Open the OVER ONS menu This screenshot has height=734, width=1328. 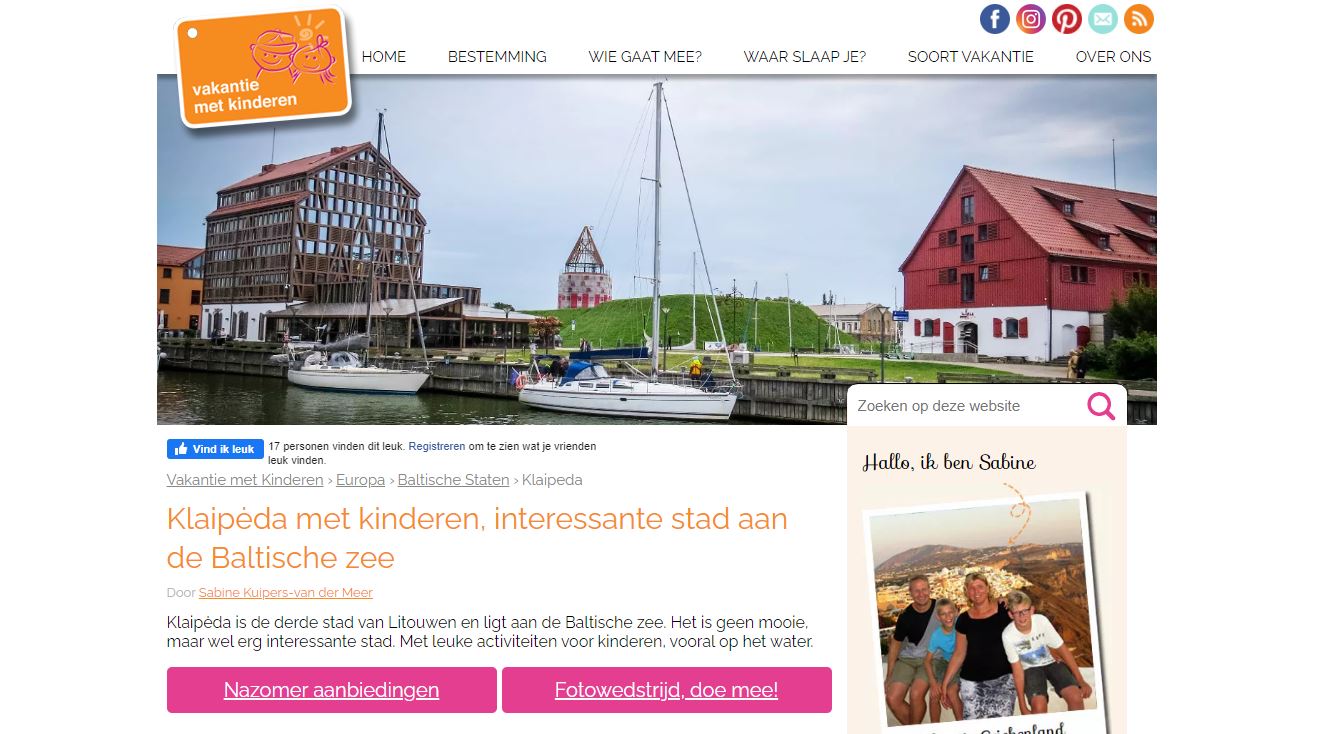pyautogui.click(x=1113, y=57)
